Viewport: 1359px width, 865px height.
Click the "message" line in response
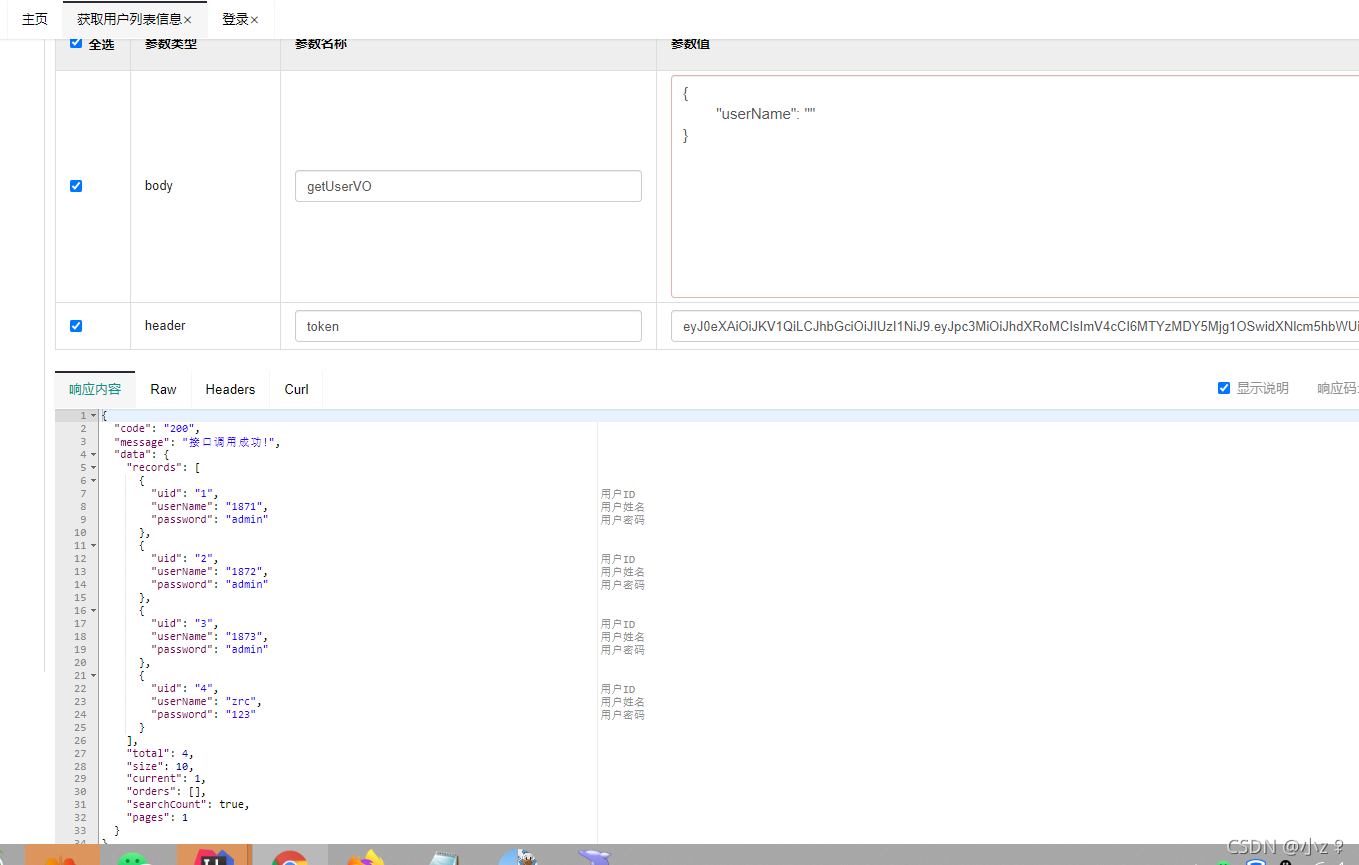[x=197, y=441]
